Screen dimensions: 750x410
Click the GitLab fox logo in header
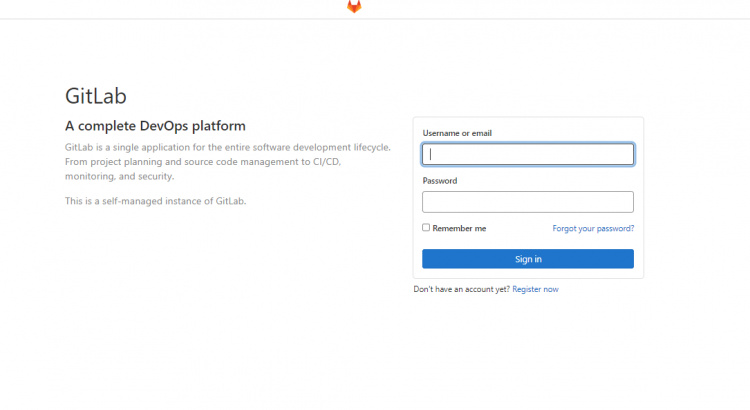(354, 6)
